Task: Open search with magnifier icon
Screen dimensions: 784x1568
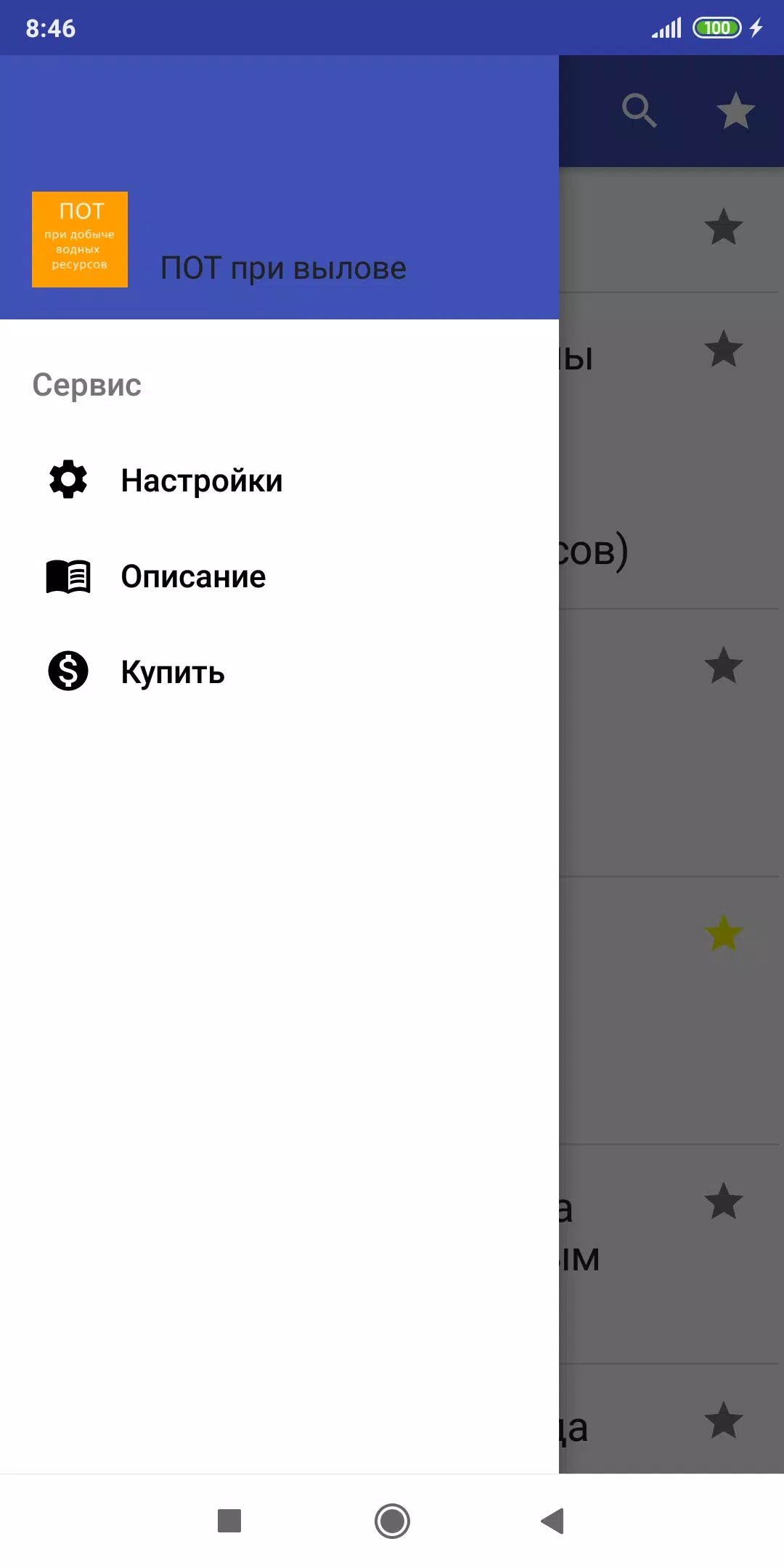Action: pyautogui.click(x=639, y=110)
